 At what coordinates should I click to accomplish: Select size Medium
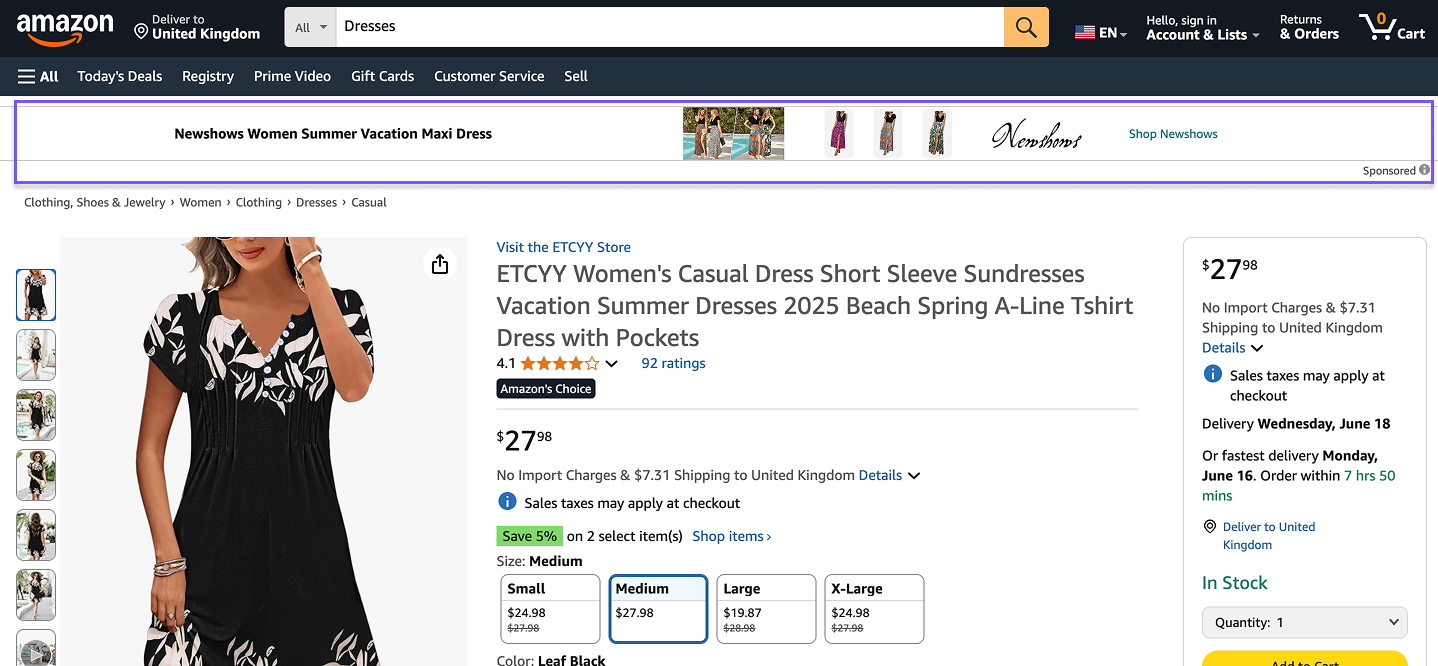pos(658,608)
